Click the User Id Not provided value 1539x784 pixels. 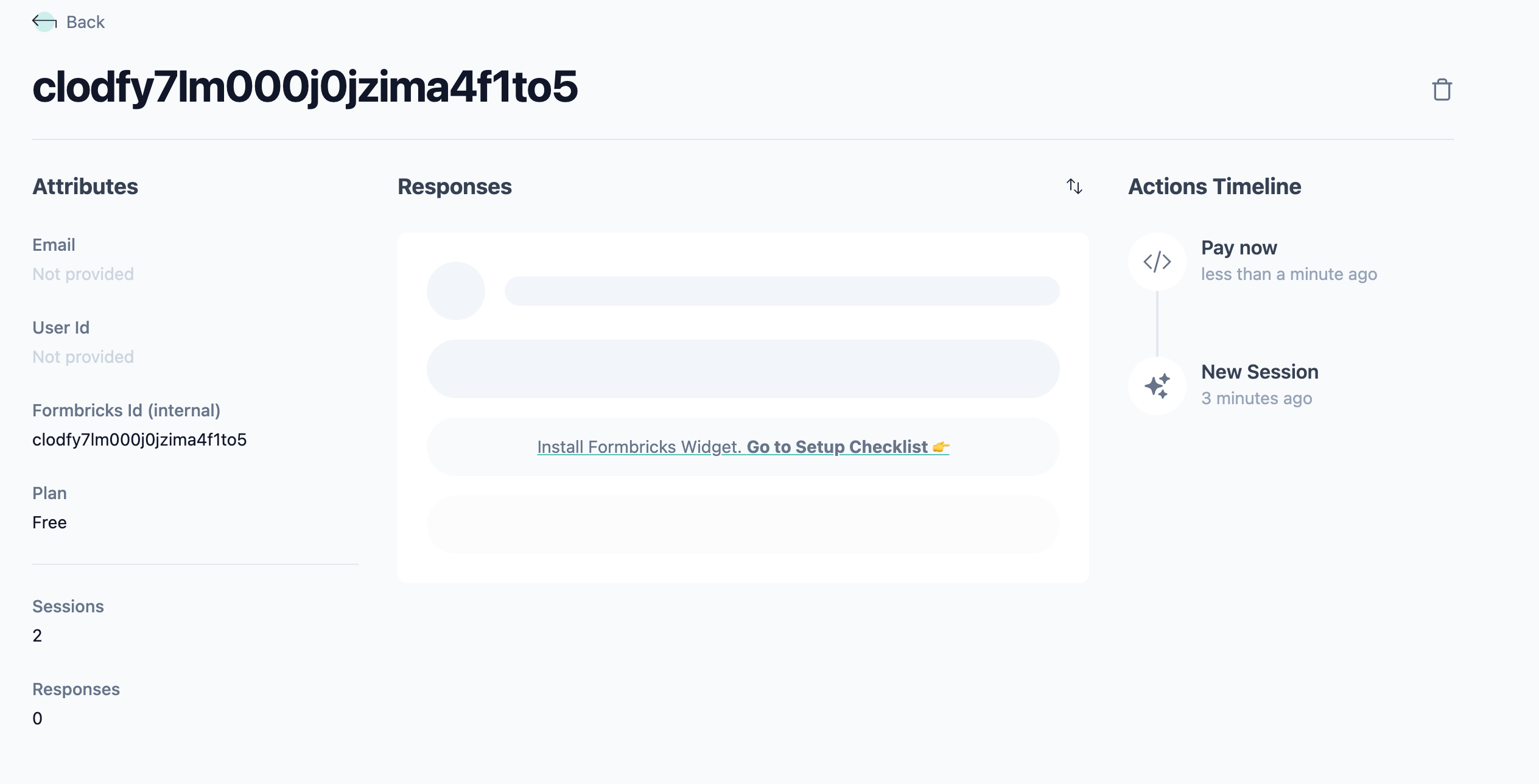click(x=83, y=357)
